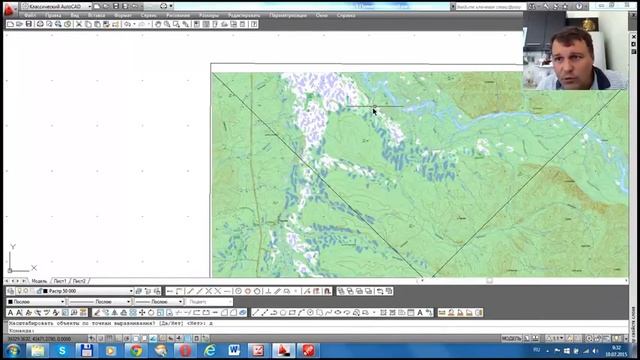The width and height of the screenshot is (640, 360).
Task: Select the Fillet tool
Action: point(233,313)
